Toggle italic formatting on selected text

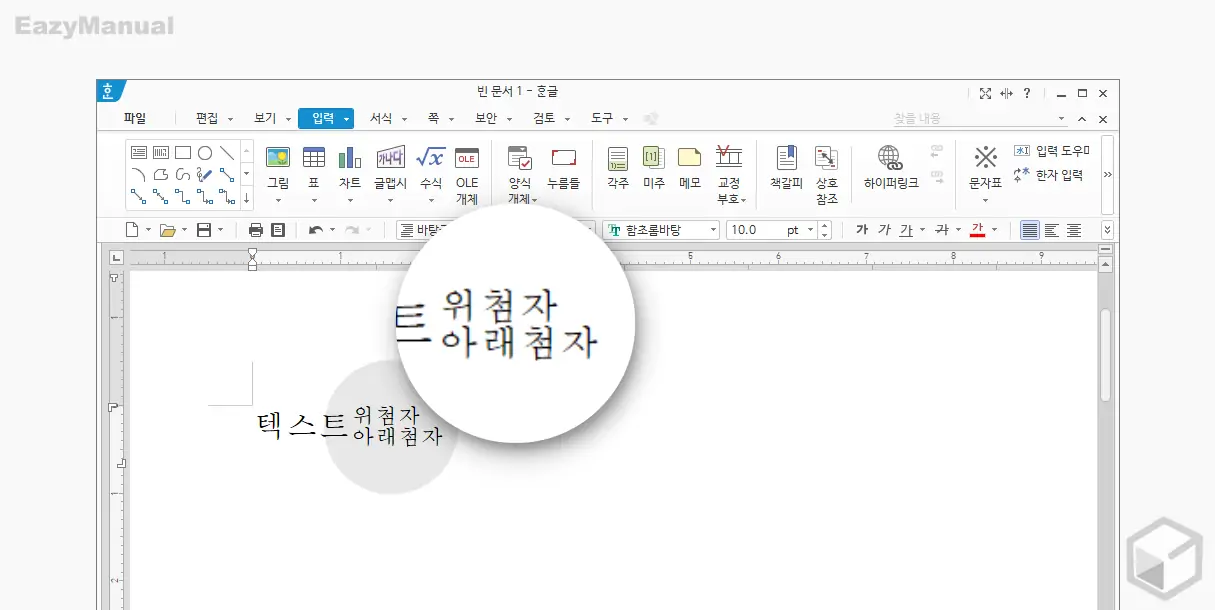click(x=884, y=229)
